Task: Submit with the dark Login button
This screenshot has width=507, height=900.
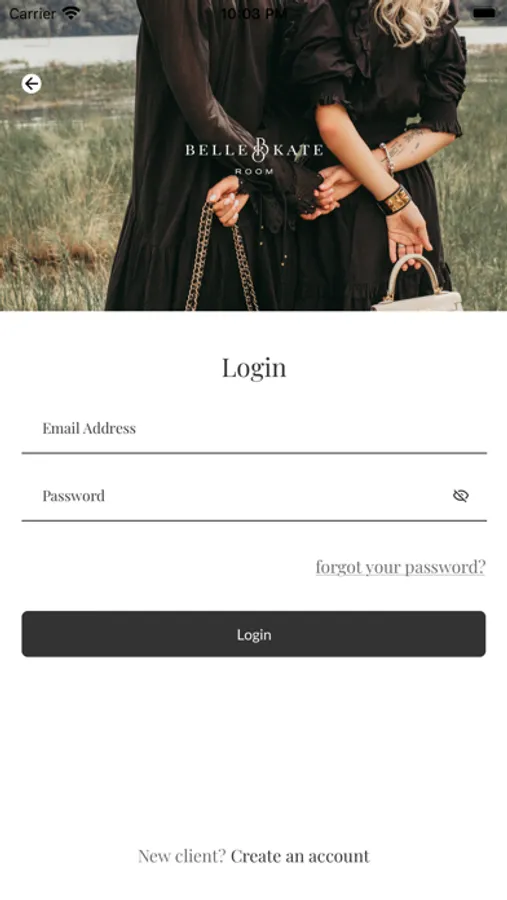Action: tap(254, 634)
